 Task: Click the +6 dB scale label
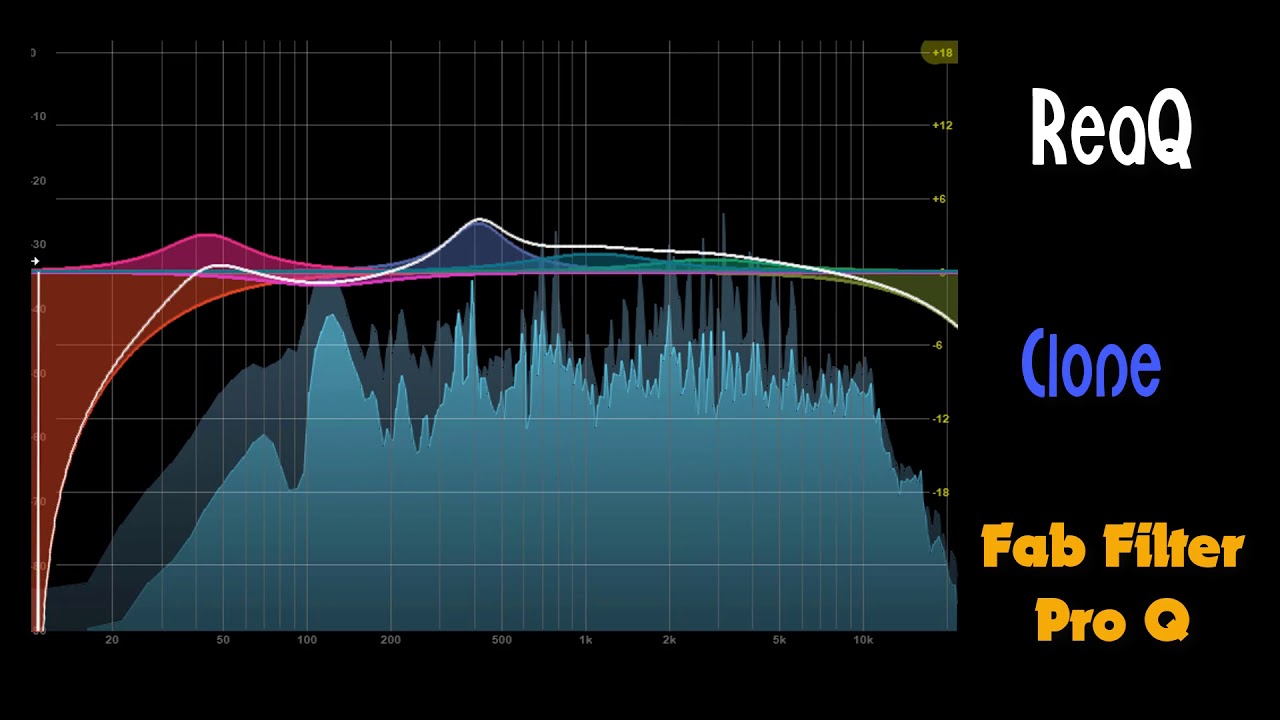(939, 199)
